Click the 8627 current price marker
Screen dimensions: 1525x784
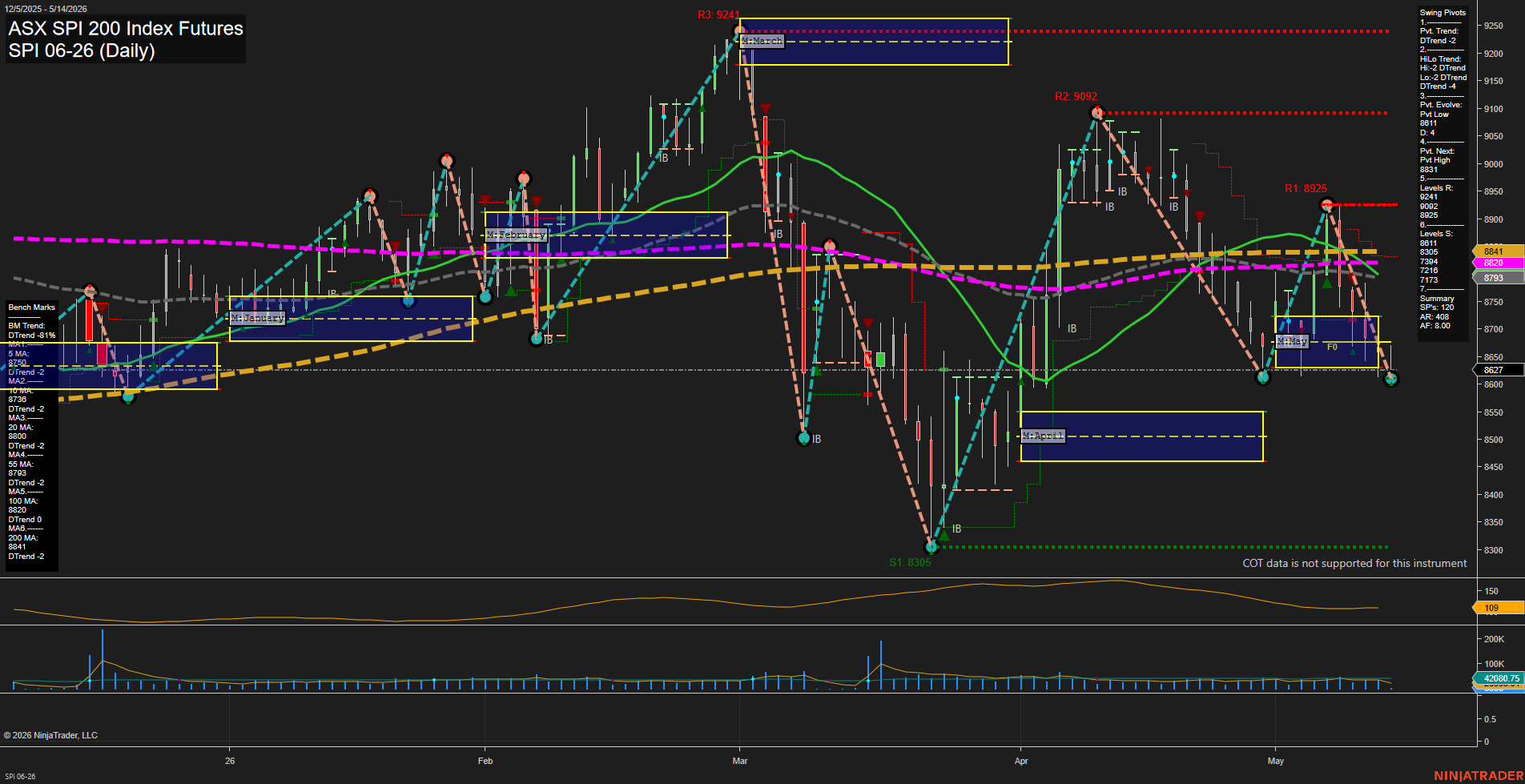coord(1498,370)
